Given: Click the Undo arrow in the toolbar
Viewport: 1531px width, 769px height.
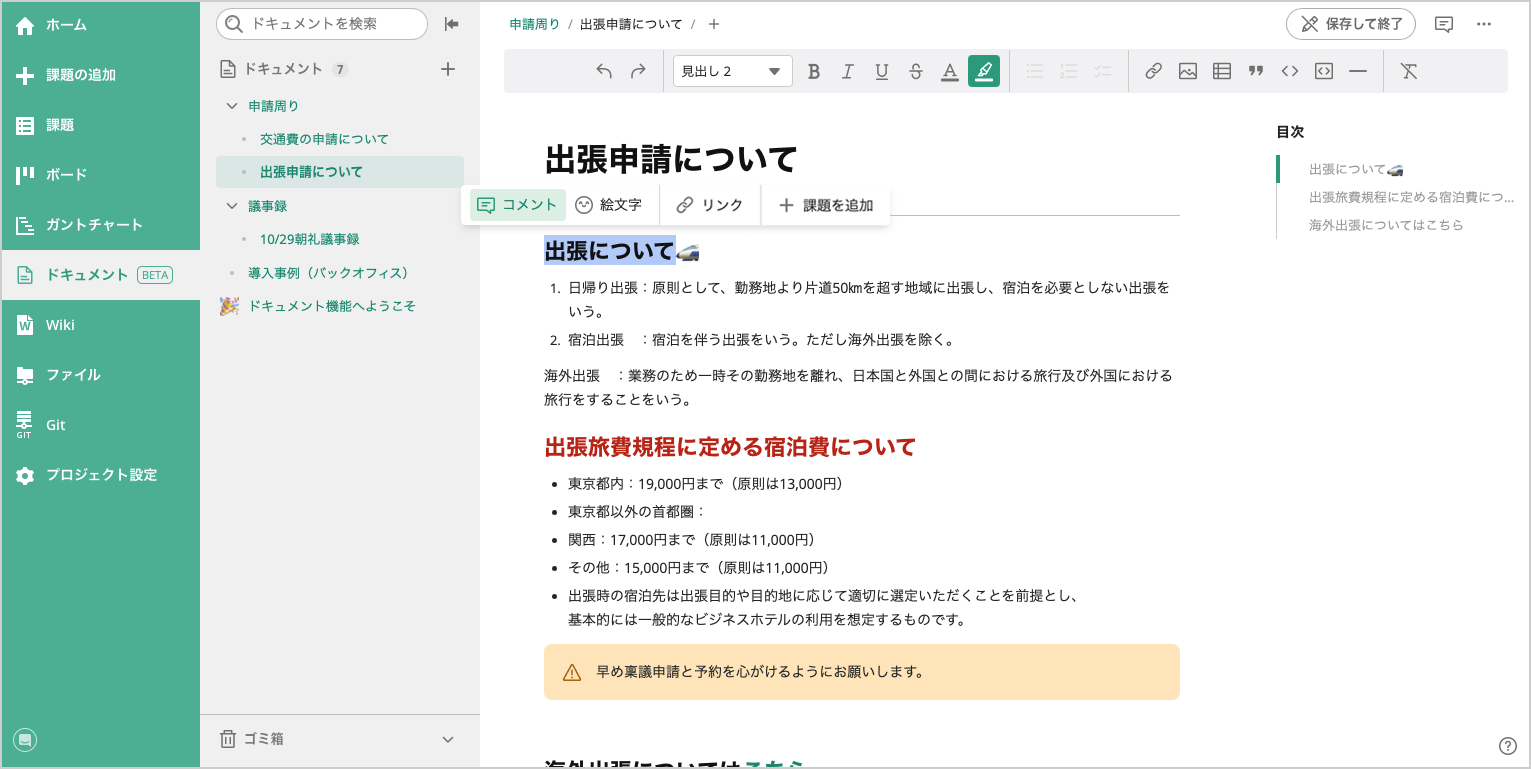Looking at the screenshot, I should [x=603, y=71].
